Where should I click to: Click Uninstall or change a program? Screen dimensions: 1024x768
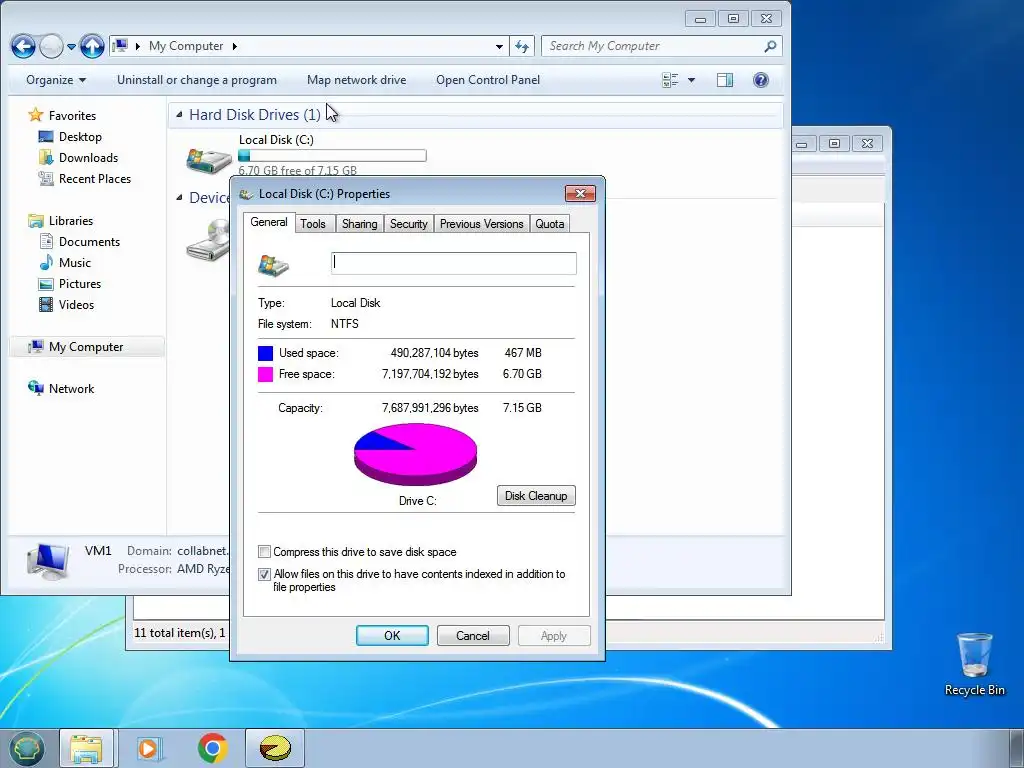click(197, 80)
